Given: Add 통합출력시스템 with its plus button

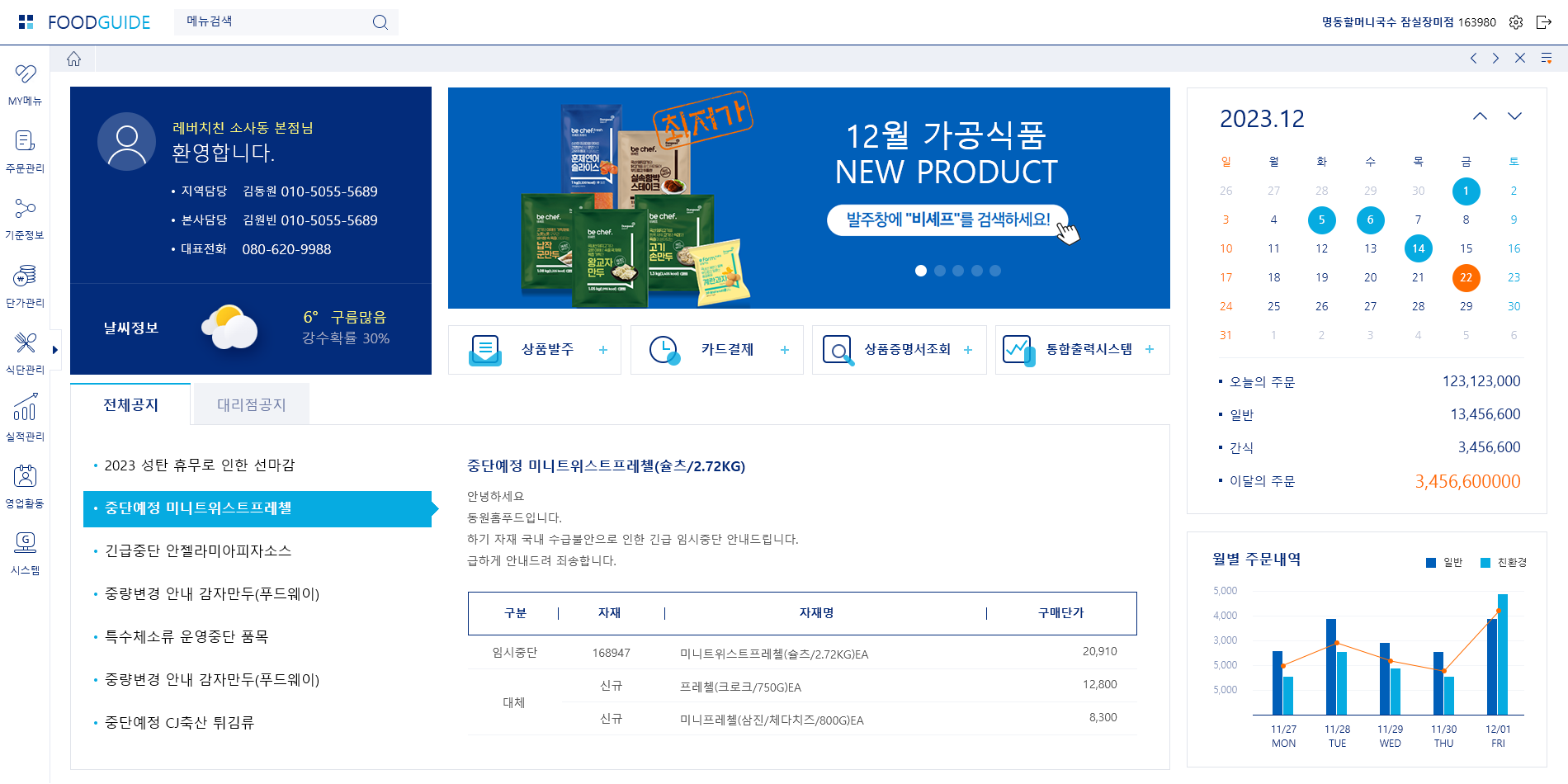Looking at the screenshot, I should pyautogui.click(x=1150, y=350).
